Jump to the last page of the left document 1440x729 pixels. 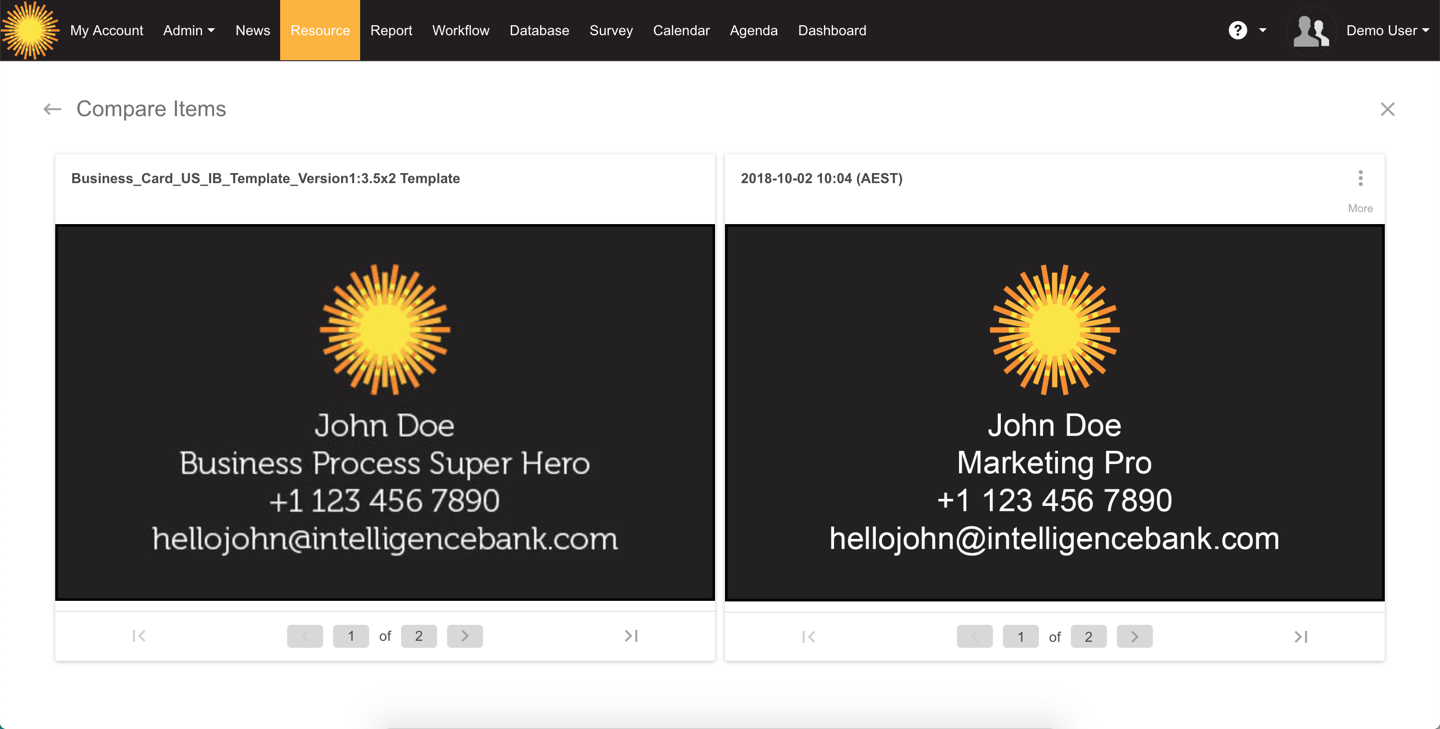point(631,635)
